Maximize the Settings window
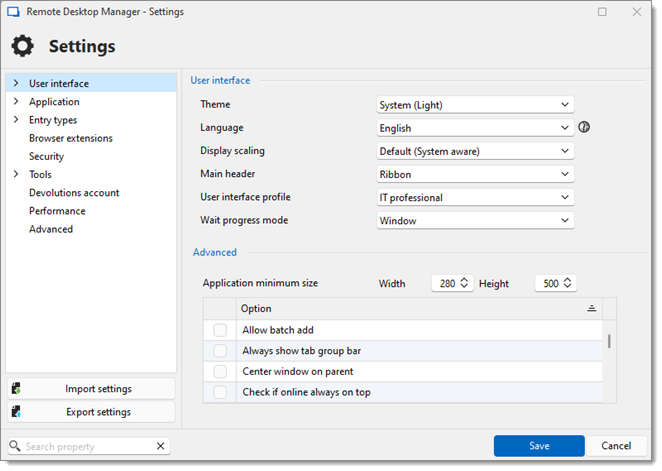This screenshot has width=662, height=471. click(x=602, y=11)
